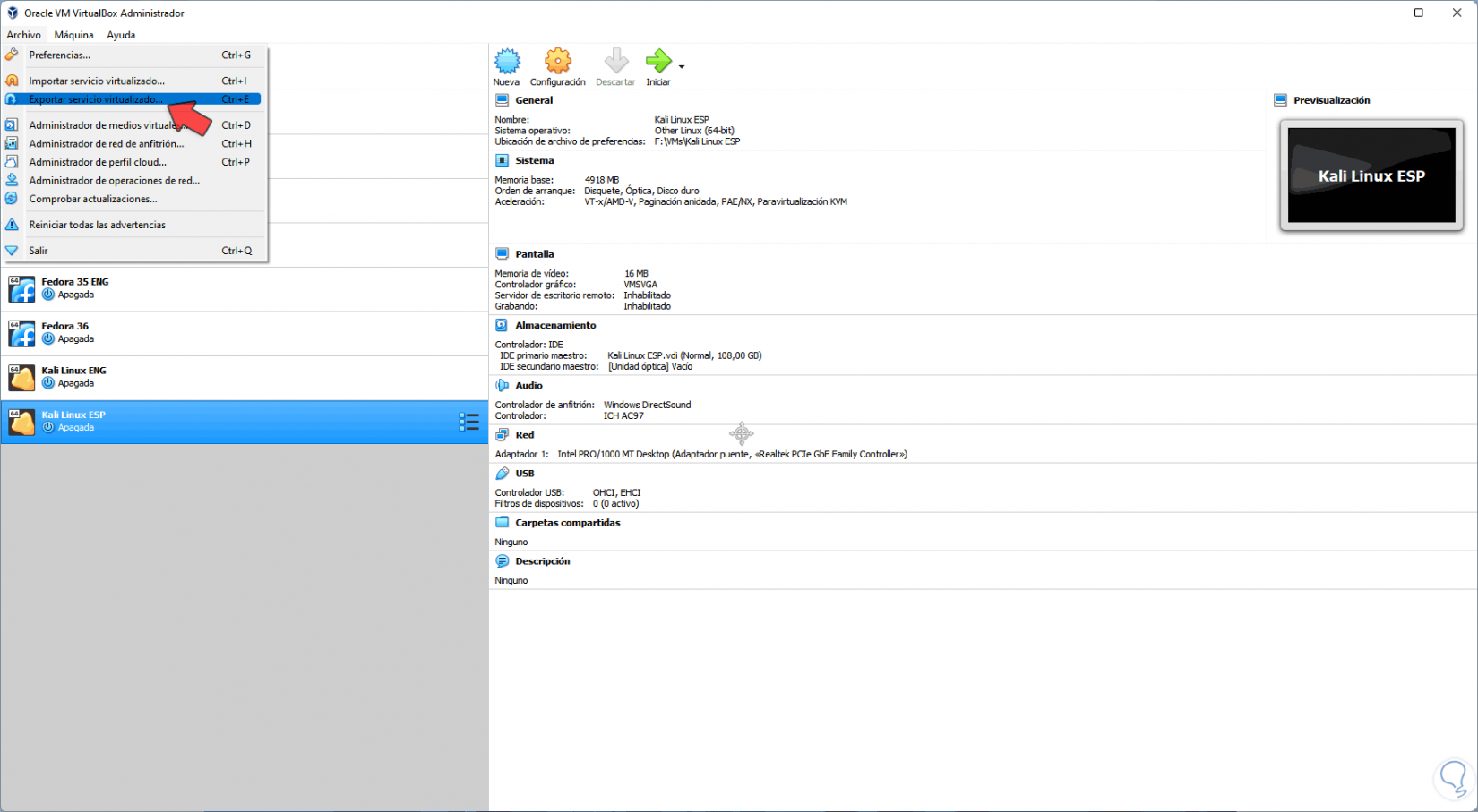Open the Descripción section header link
Image resolution: width=1478 pixels, height=812 pixels.
point(543,561)
